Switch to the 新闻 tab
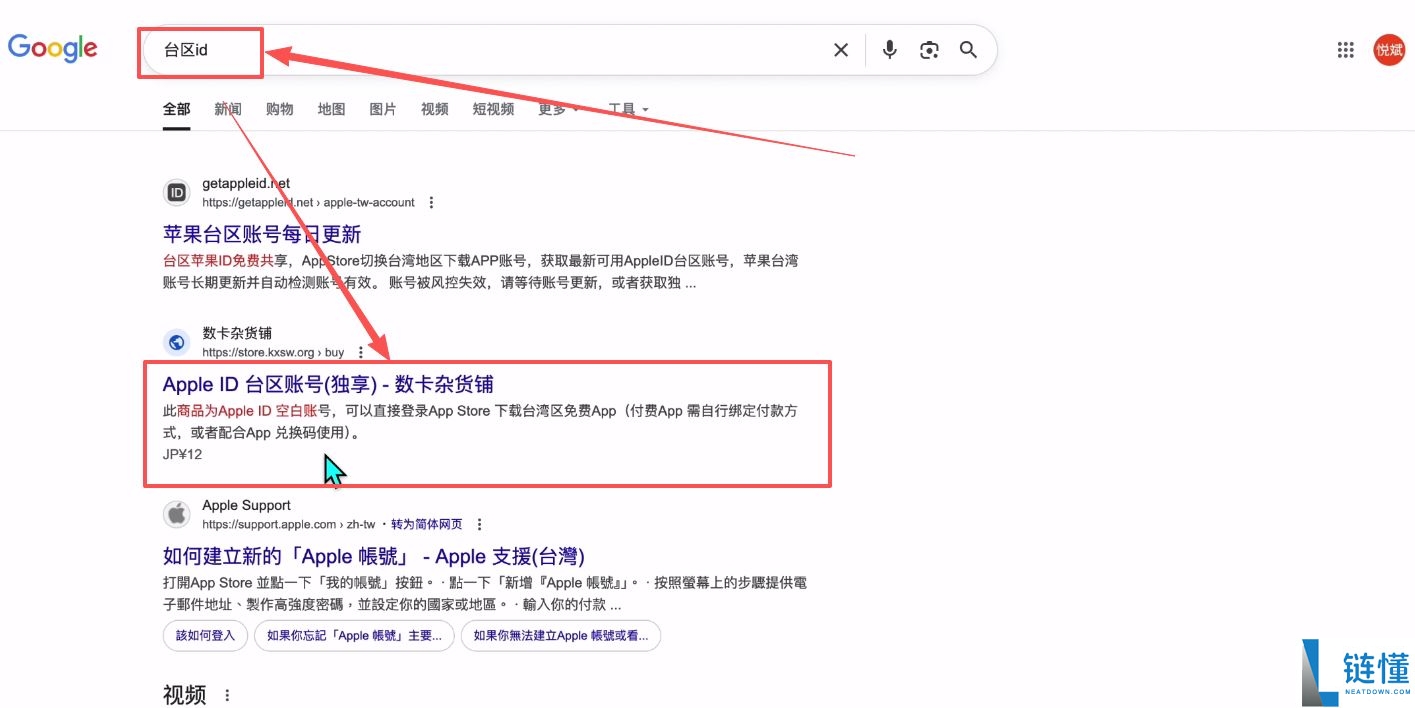This screenshot has height=708, width=1415. 228,109
